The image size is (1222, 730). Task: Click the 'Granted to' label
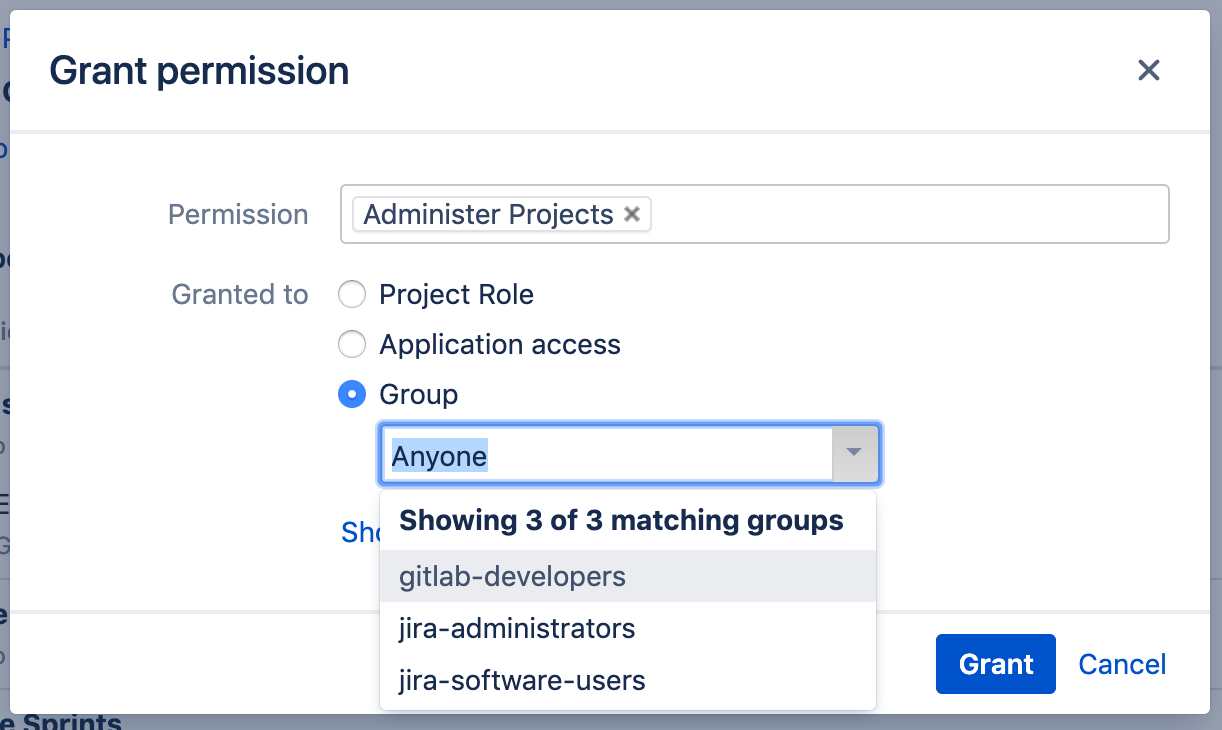(x=240, y=294)
